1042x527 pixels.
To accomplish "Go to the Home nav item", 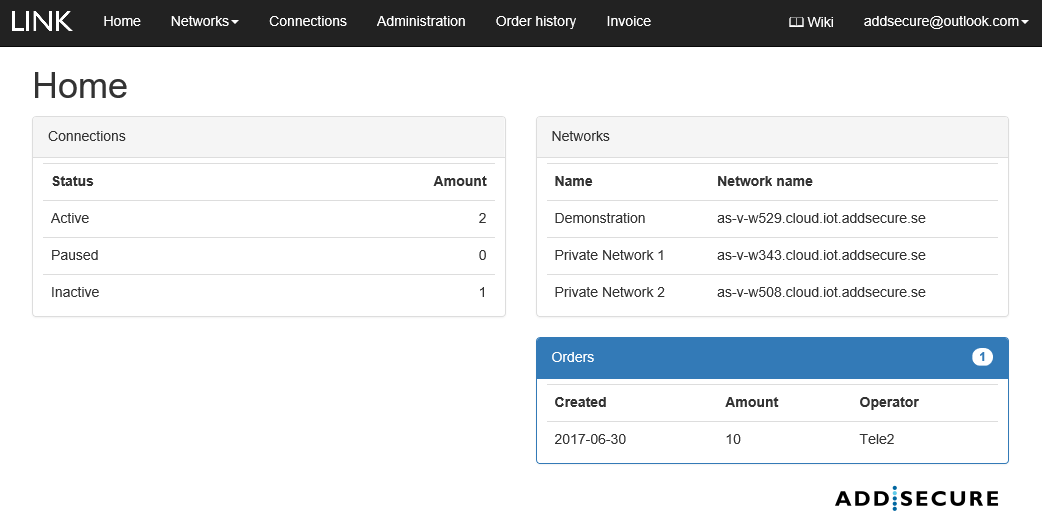I will pyautogui.click(x=122, y=21).
